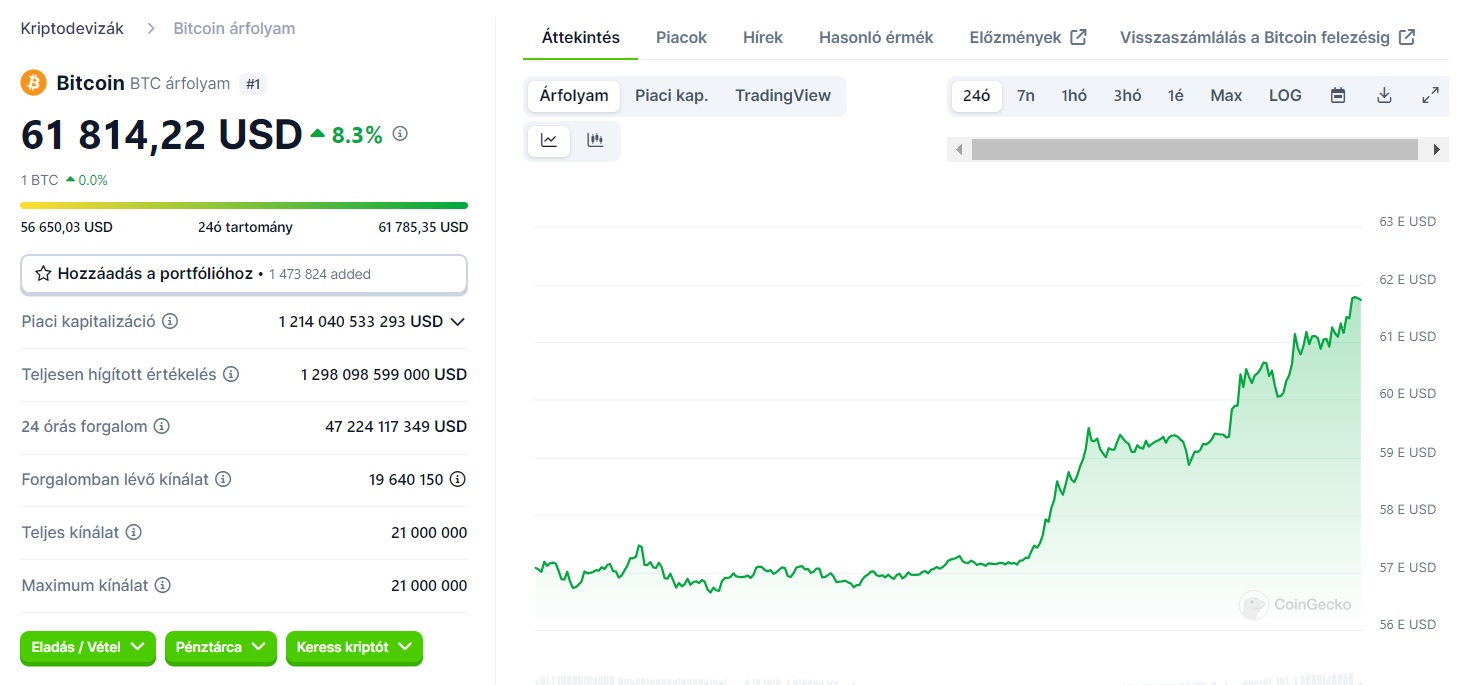Click the orange Bitcoin logo icon
The width and height of the screenshot is (1461, 685).
point(33,83)
